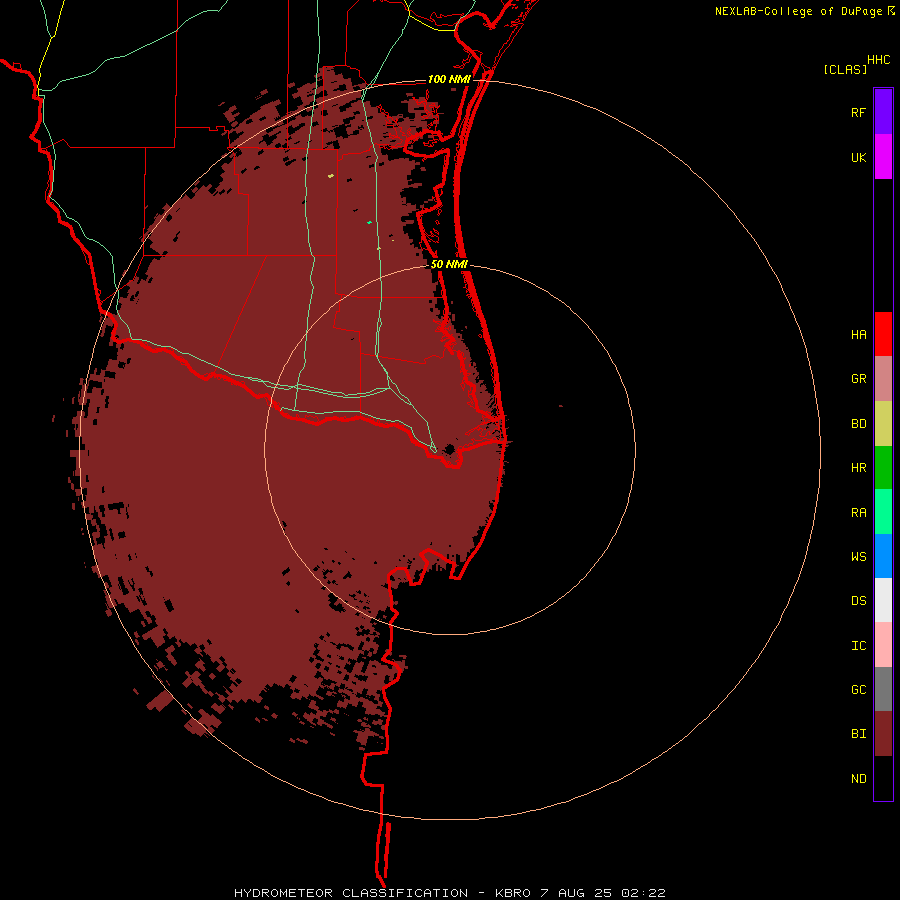Click the HR legend label
The height and width of the screenshot is (900, 900).
click(x=858, y=468)
